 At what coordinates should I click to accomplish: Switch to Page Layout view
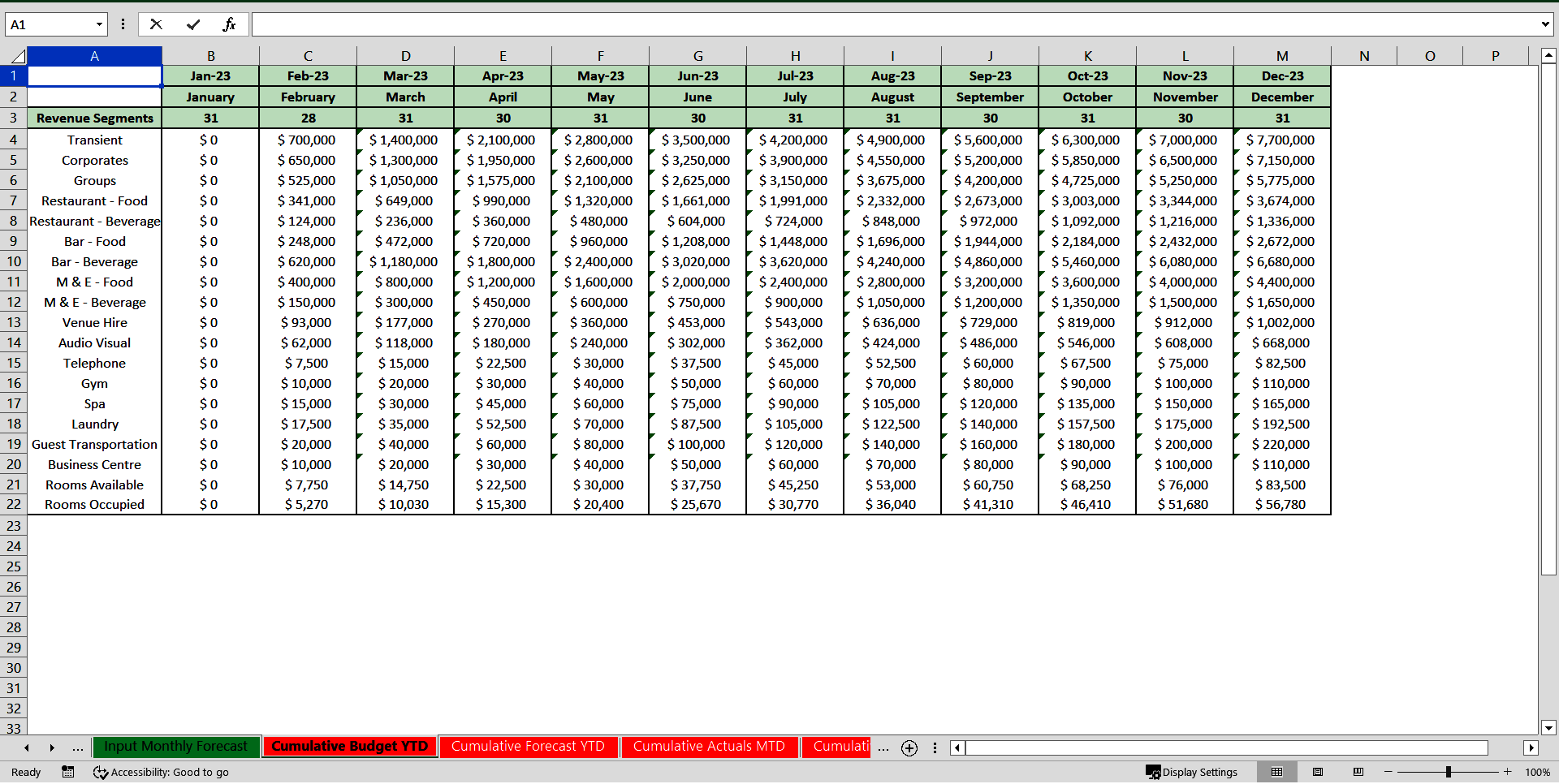coord(1318,772)
